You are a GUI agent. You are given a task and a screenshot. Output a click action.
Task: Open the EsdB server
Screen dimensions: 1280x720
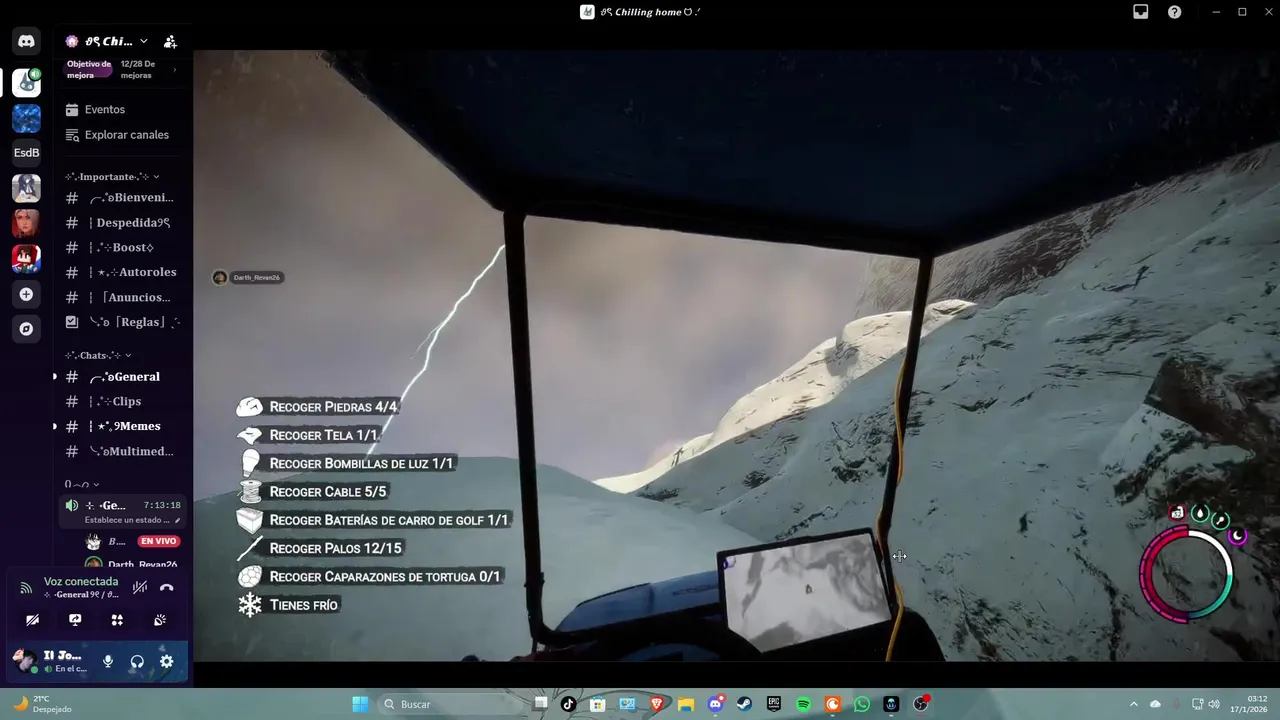point(27,153)
